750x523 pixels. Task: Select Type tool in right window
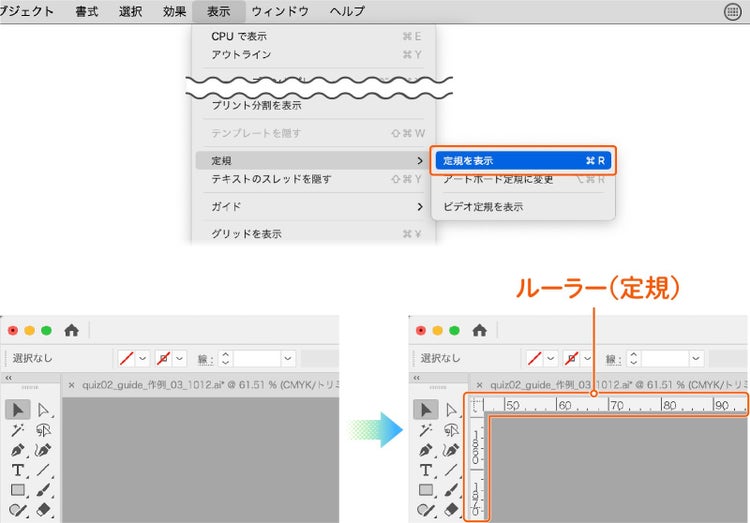(426, 470)
